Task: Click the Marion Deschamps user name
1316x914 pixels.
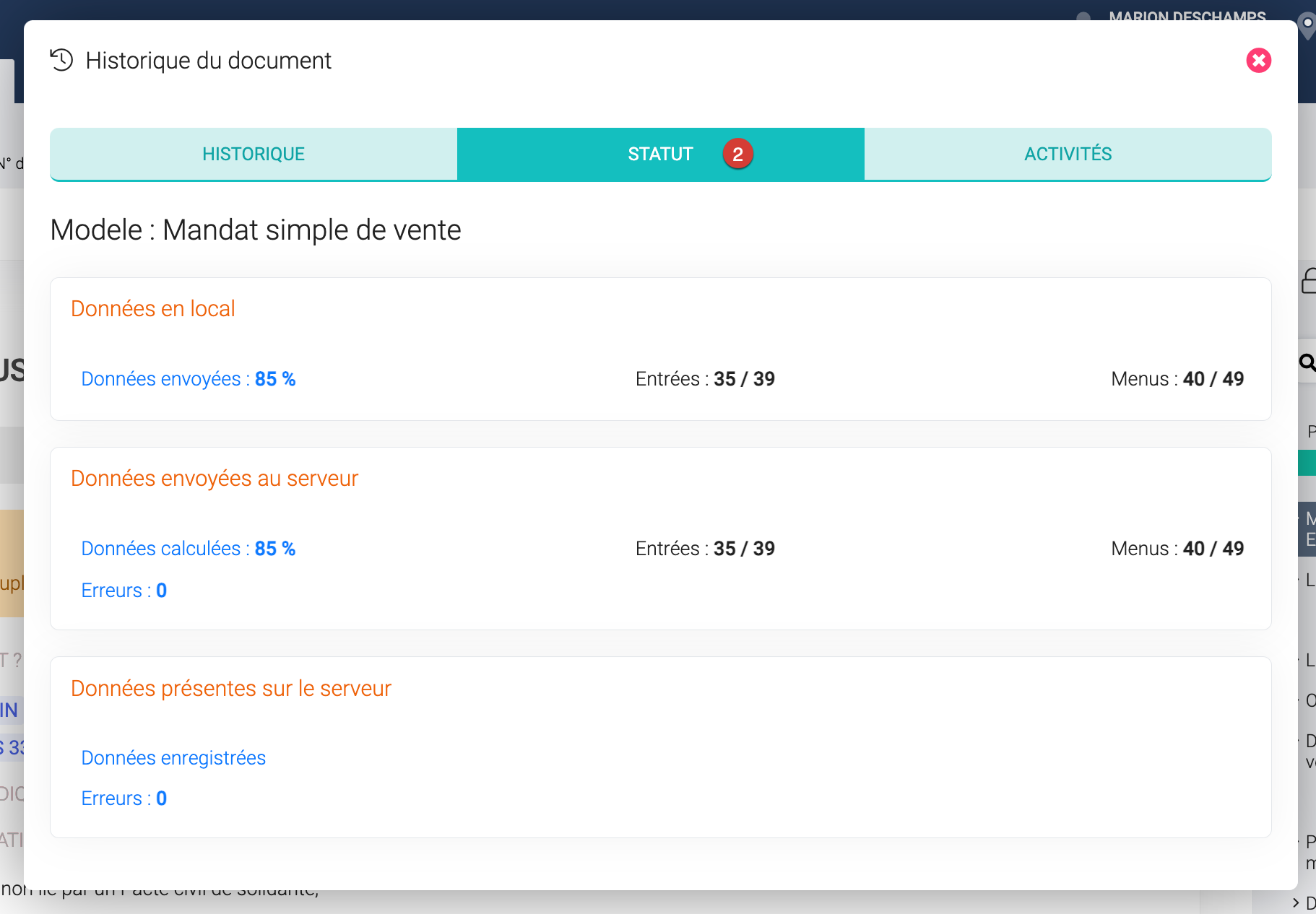Action: (x=1187, y=15)
